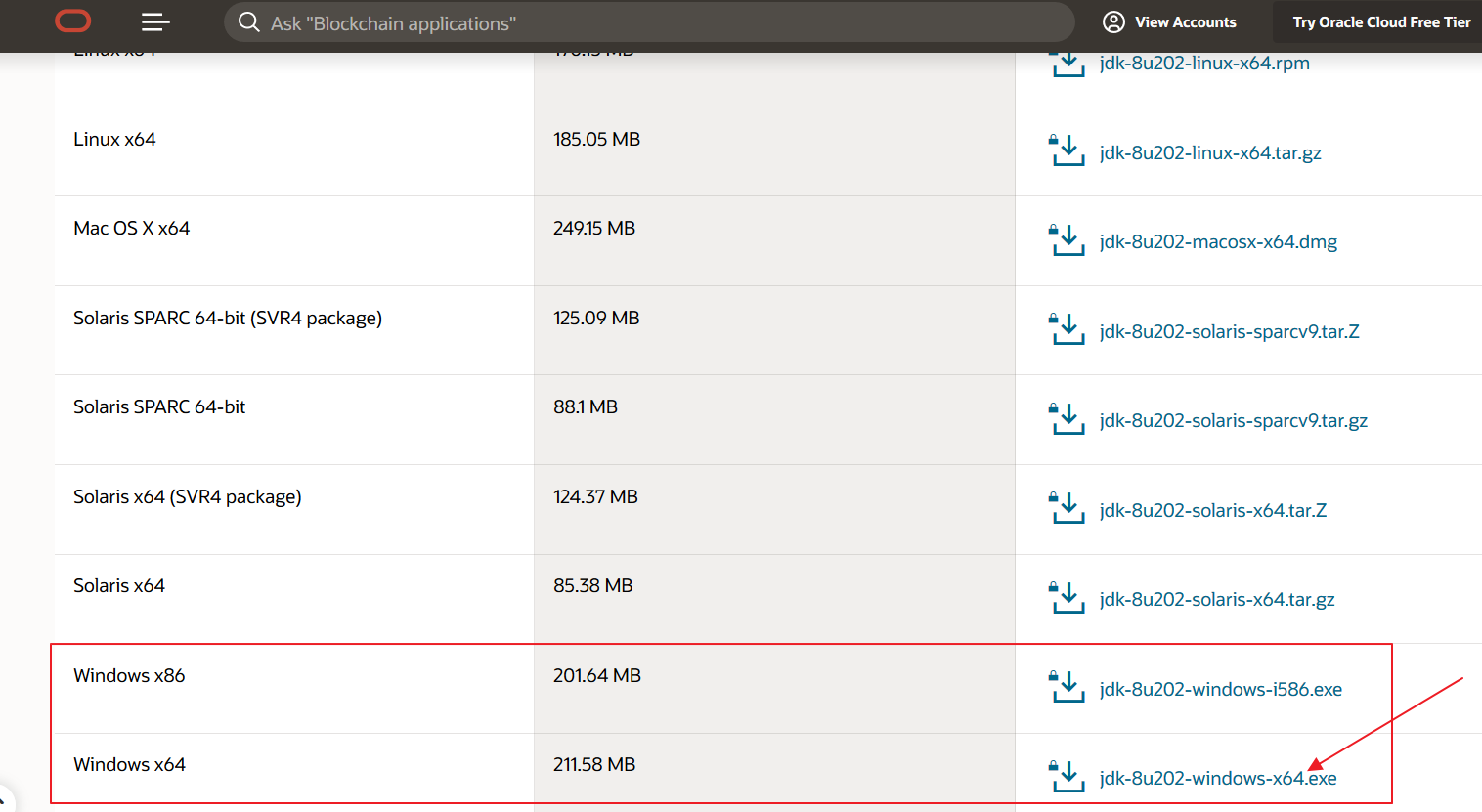Click the View Accounts profile icon
1482x812 pixels.
pos(1113,22)
